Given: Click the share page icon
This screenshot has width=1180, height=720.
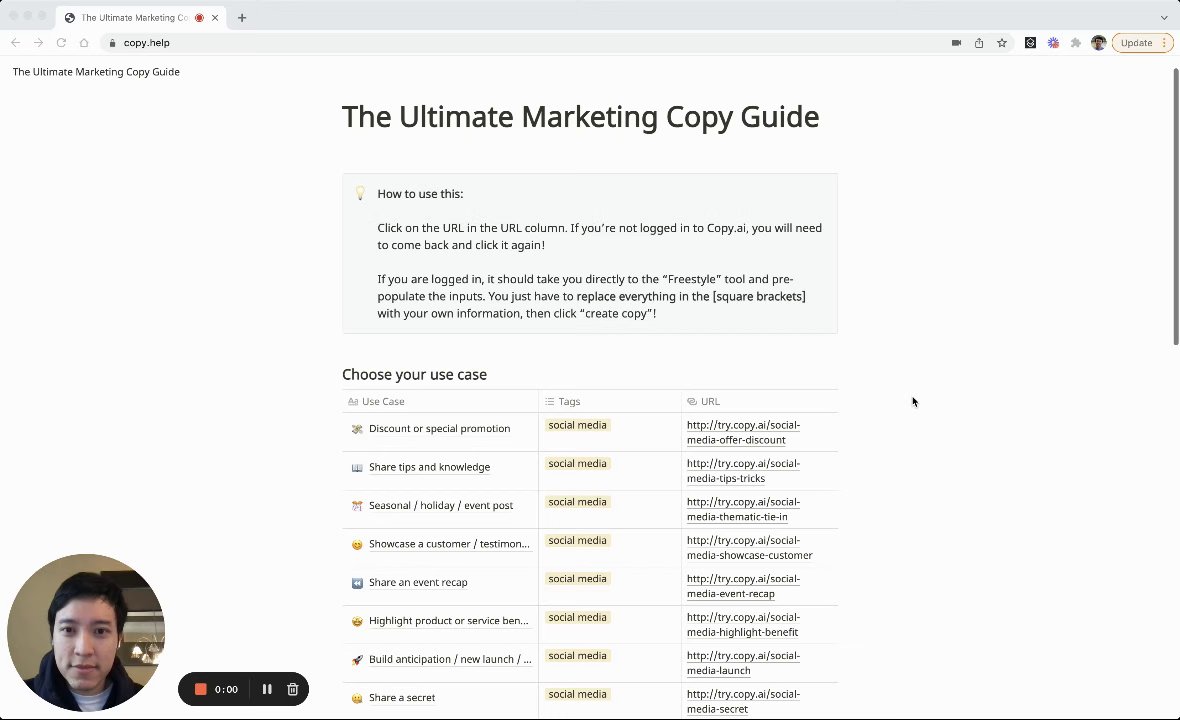Looking at the screenshot, I should coord(979,43).
